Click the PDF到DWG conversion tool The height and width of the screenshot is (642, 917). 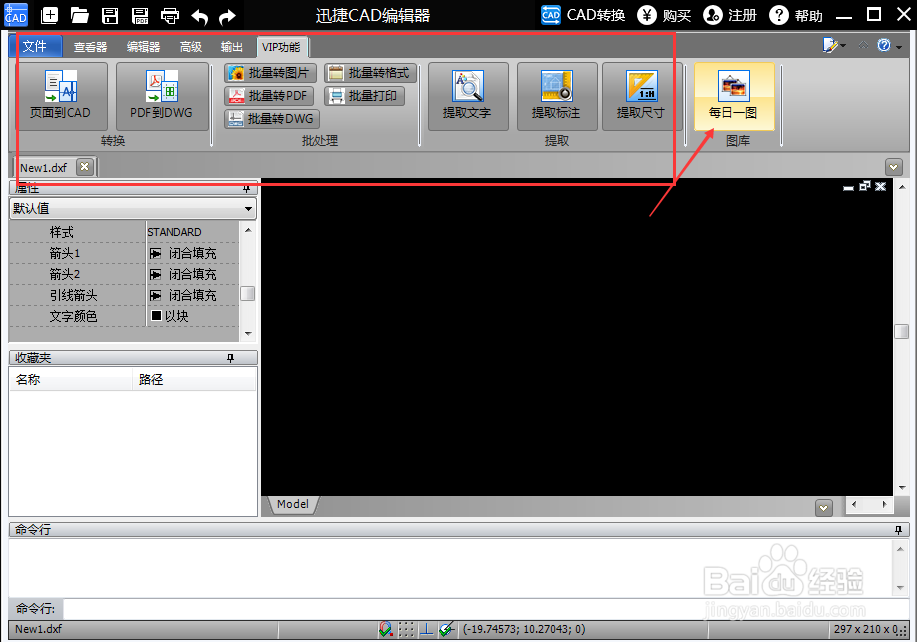pyautogui.click(x=161, y=96)
